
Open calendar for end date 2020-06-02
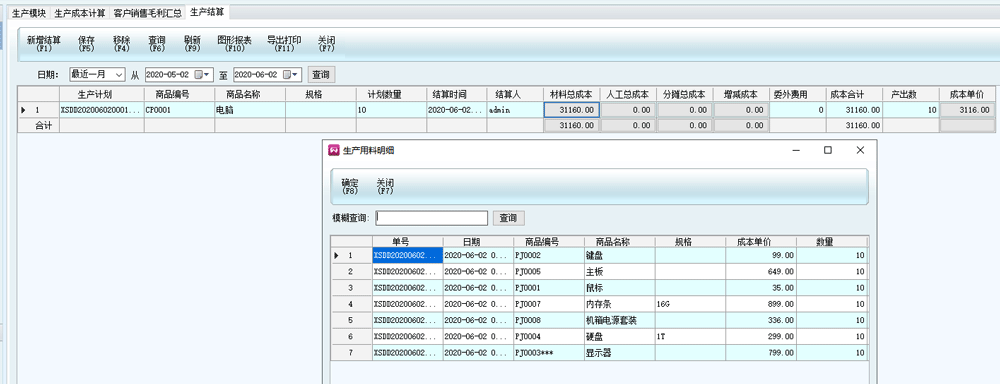coord(290,75)
